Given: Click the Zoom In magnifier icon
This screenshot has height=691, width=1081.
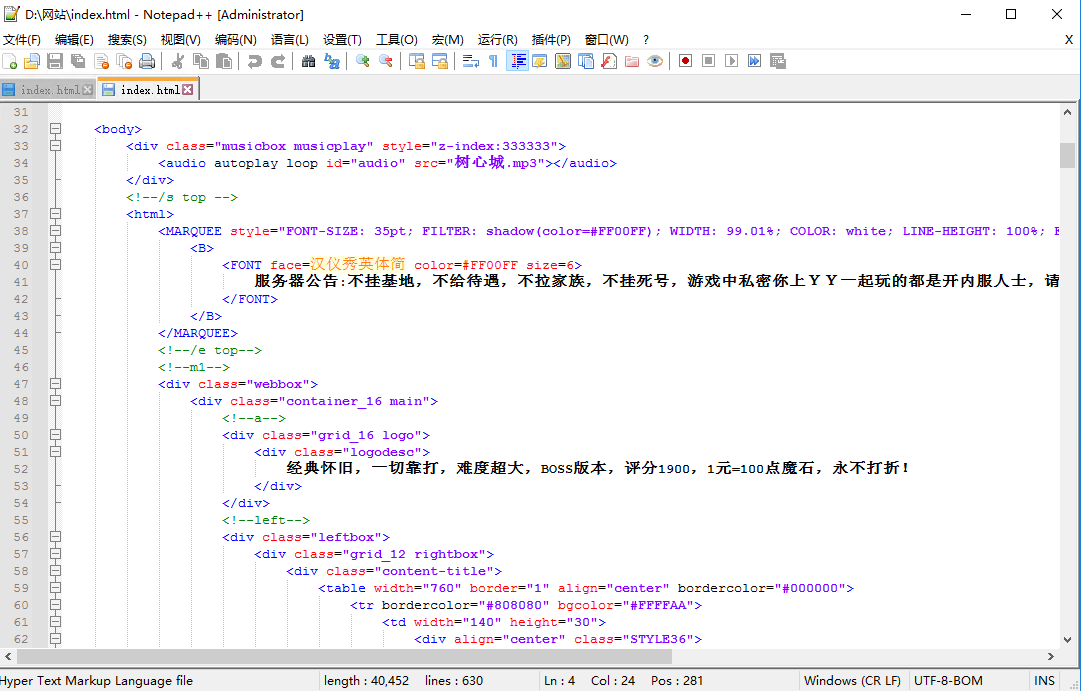Looking at the screenshot, I should pyautogui.click(x=362, y=61).
